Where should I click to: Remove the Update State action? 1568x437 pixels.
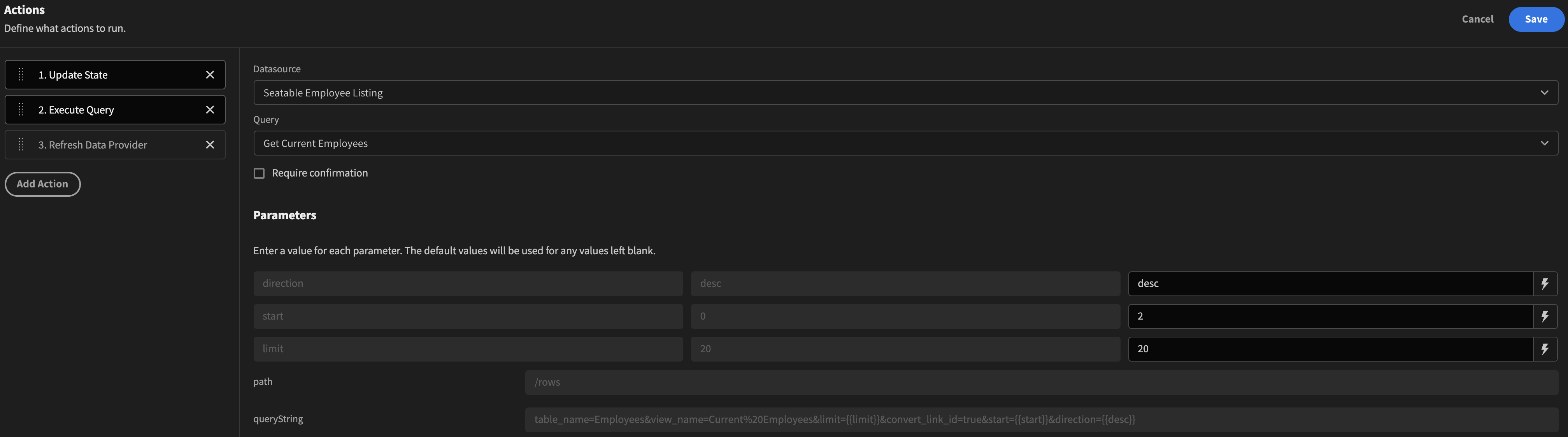pyautogui.click(x=210, y=74)
